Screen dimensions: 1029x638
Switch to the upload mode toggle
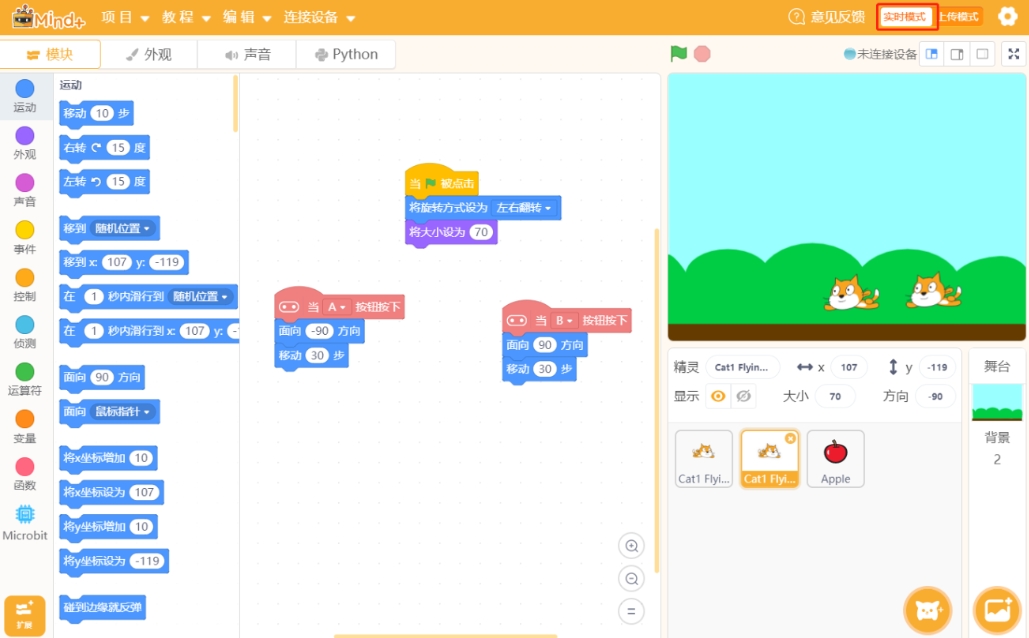(x=958, y=17)
